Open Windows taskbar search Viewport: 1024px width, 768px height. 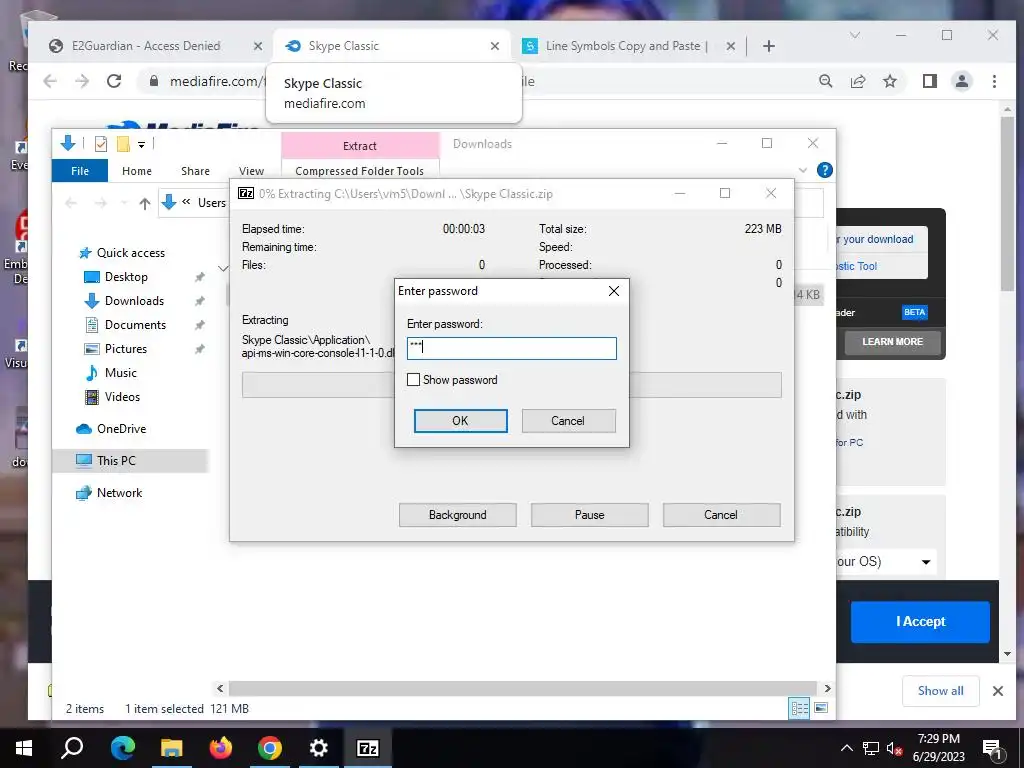[x=72, y=748]
